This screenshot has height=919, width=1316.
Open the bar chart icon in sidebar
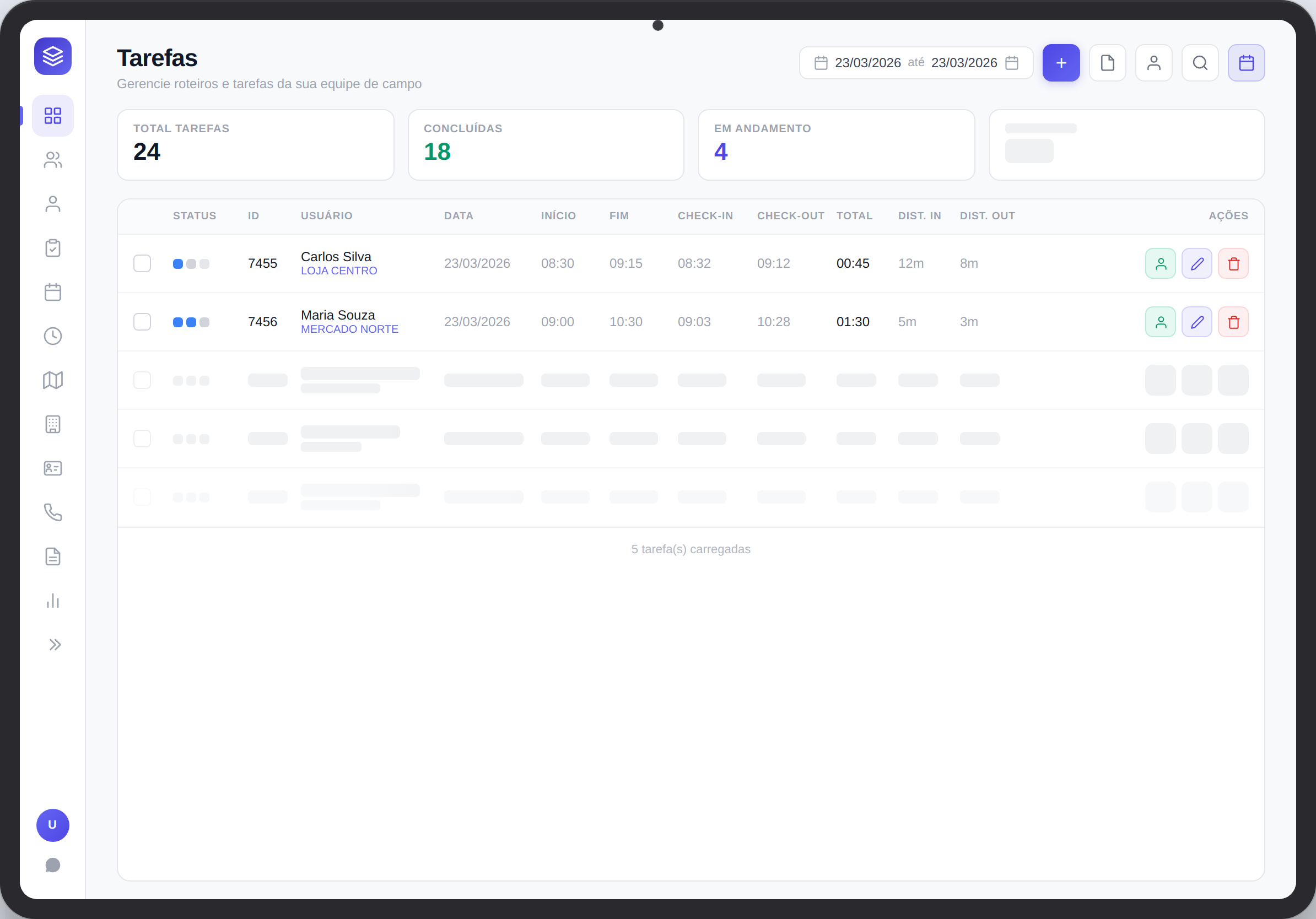(53, 601)
